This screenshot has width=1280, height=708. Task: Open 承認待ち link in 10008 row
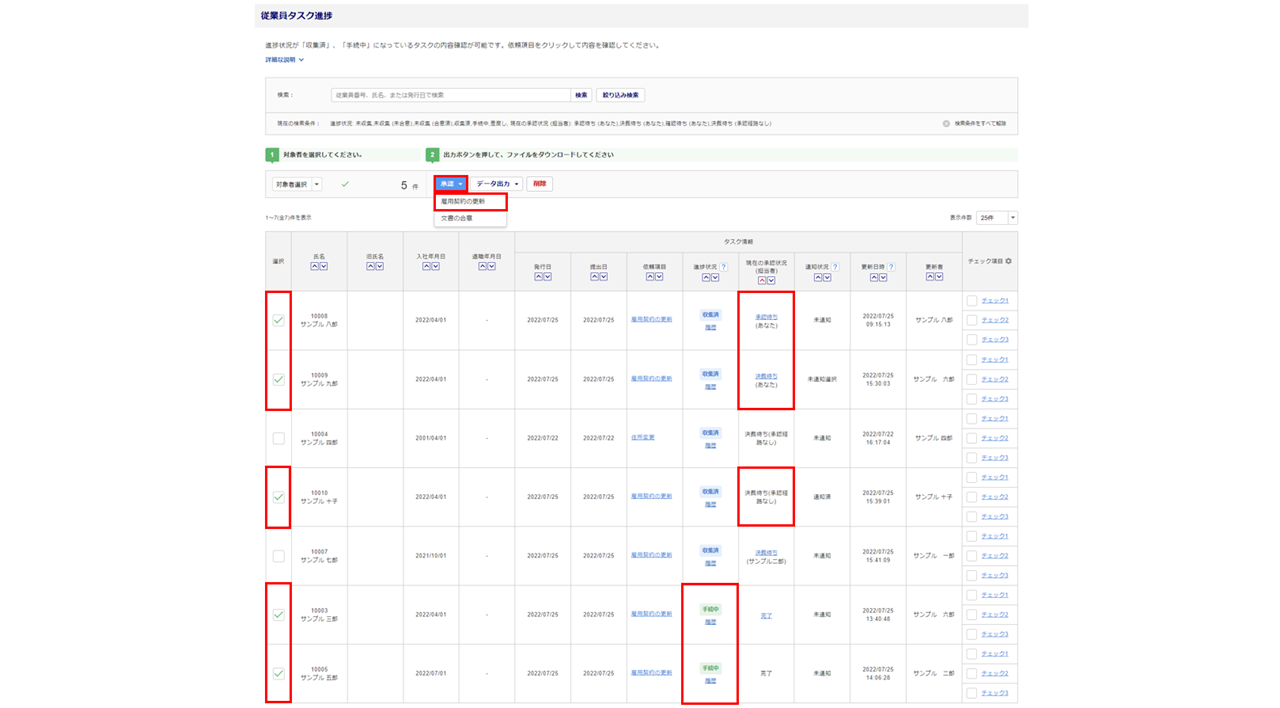pos(766,317)
